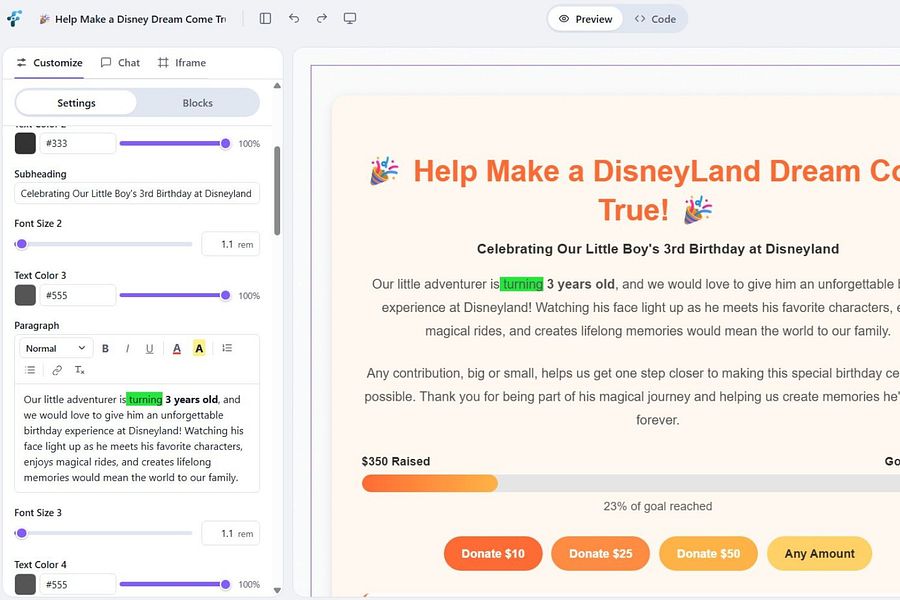Open the highlight background color icon
900x600 pixels.
click(x=199, y=349)
